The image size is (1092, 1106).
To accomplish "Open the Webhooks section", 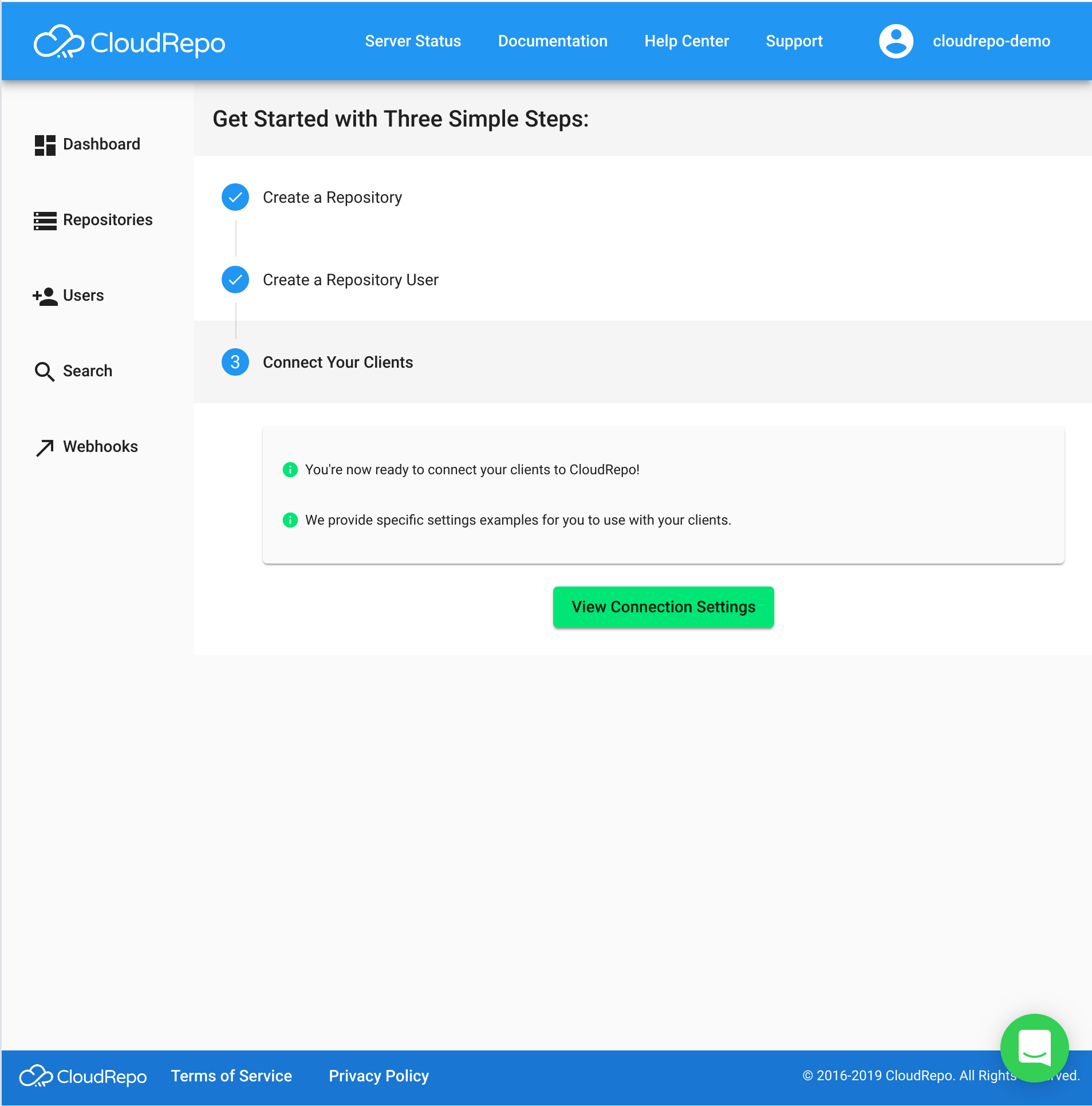I will (x=100, y=447).
